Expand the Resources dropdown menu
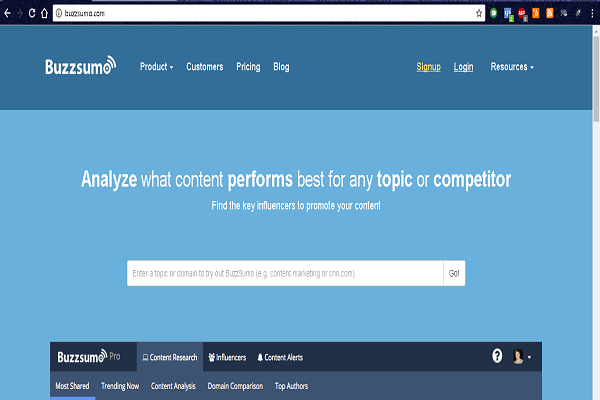This screenshot has width=600, height=400. tap(512, 67)
